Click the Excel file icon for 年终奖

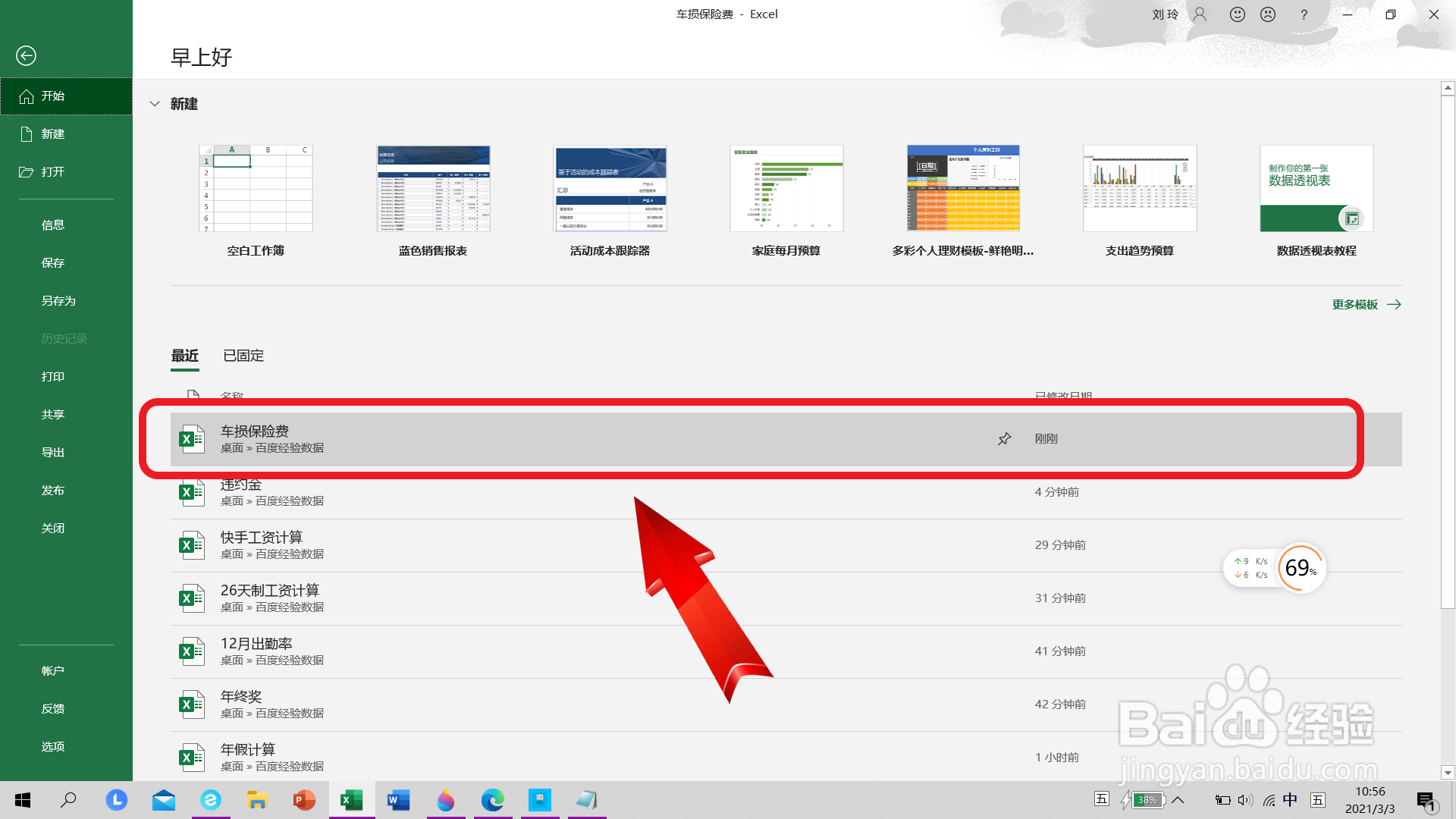coord(191,704)
